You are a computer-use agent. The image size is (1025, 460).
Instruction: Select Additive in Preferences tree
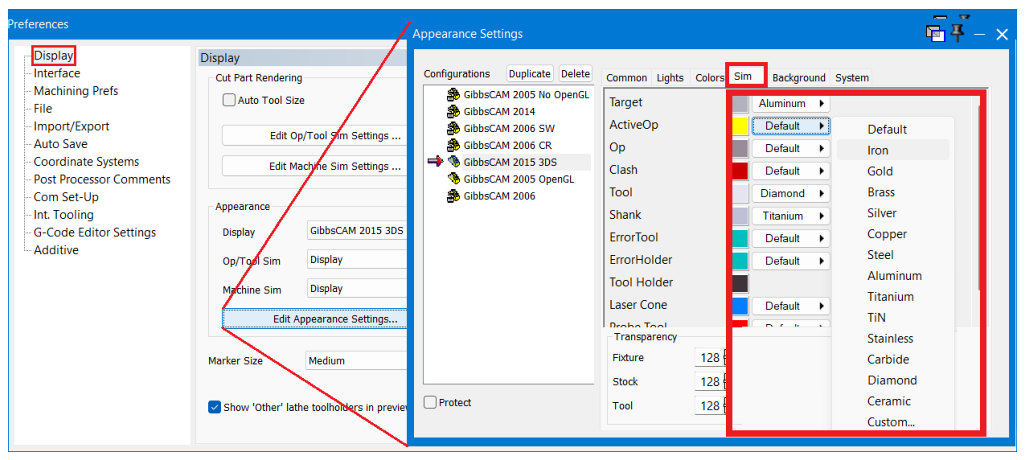point(56,250)
